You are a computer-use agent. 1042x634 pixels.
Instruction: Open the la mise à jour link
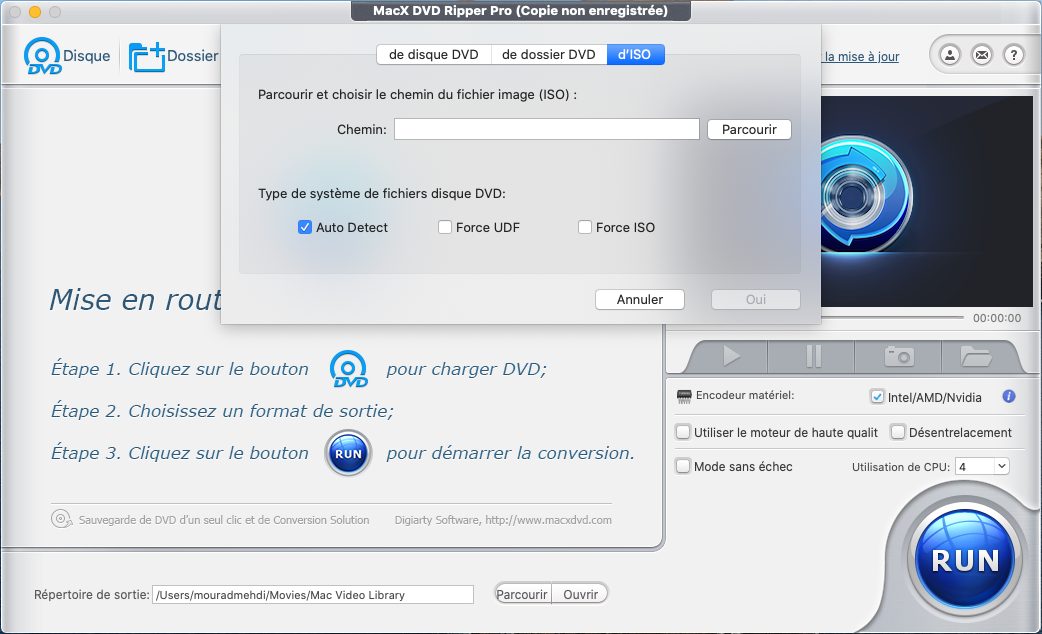point(861,56)
